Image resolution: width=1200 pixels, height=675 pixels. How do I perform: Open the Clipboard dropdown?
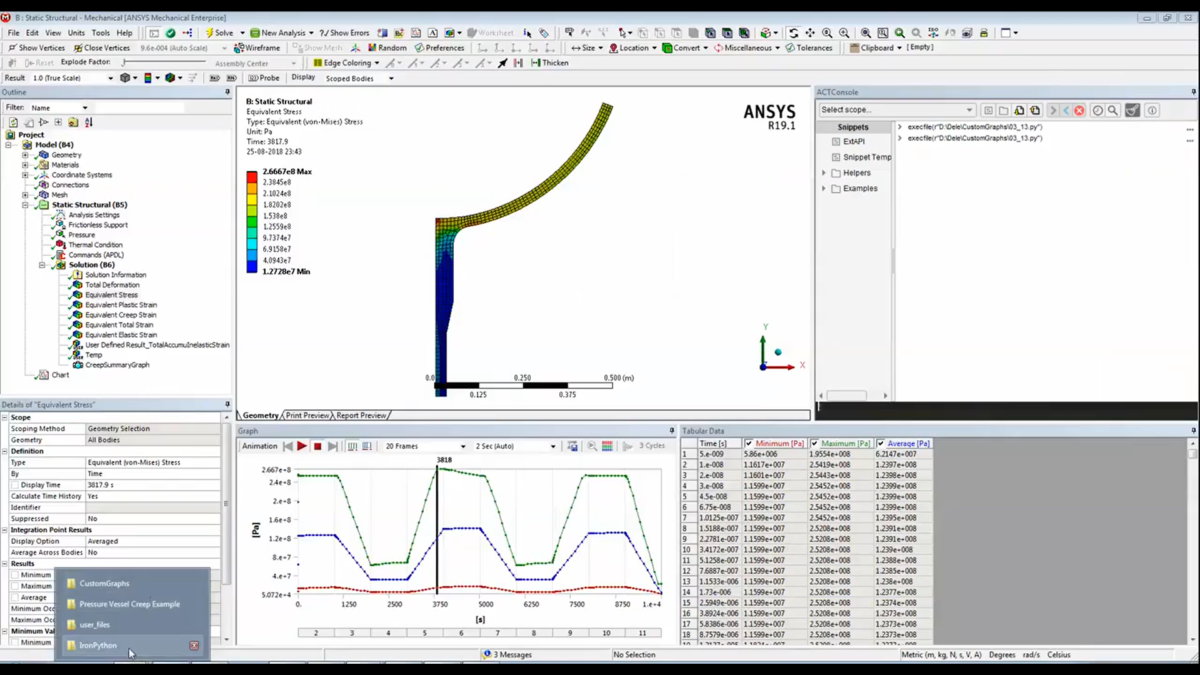[875, 48]
